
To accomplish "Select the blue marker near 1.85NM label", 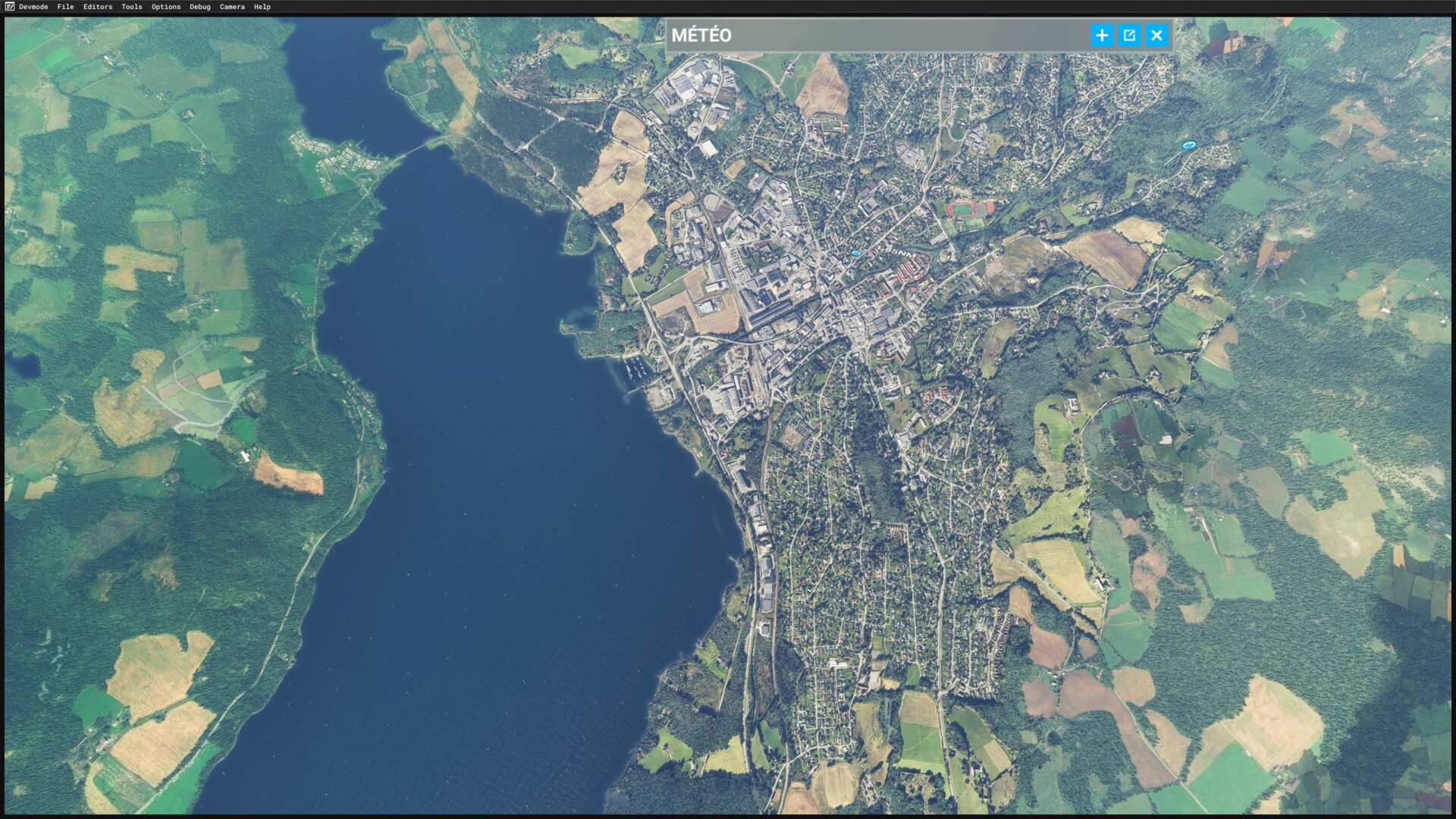I will 856,253.
